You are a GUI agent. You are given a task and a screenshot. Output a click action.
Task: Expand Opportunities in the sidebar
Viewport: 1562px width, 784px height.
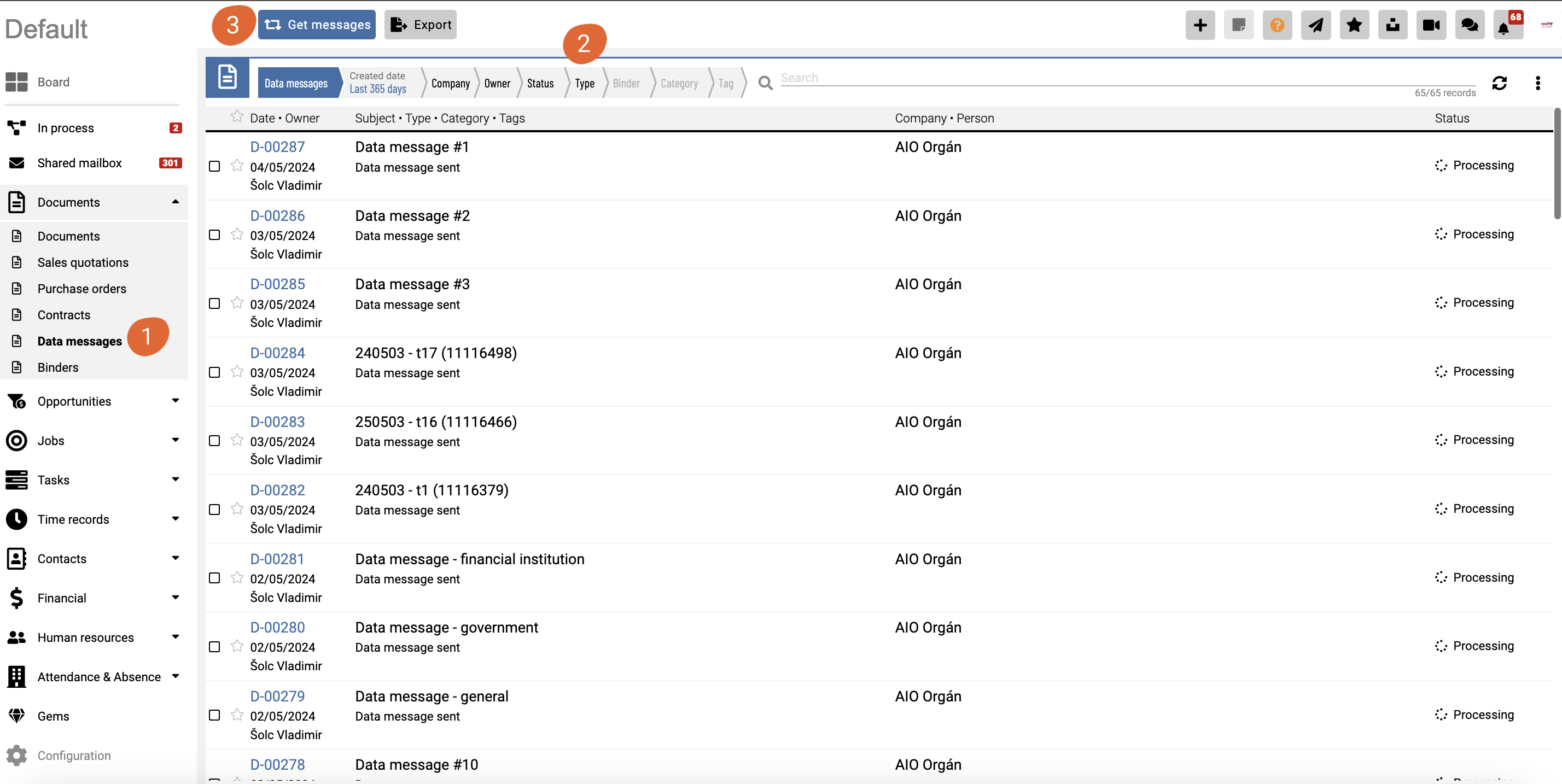(x=175, y=401)
